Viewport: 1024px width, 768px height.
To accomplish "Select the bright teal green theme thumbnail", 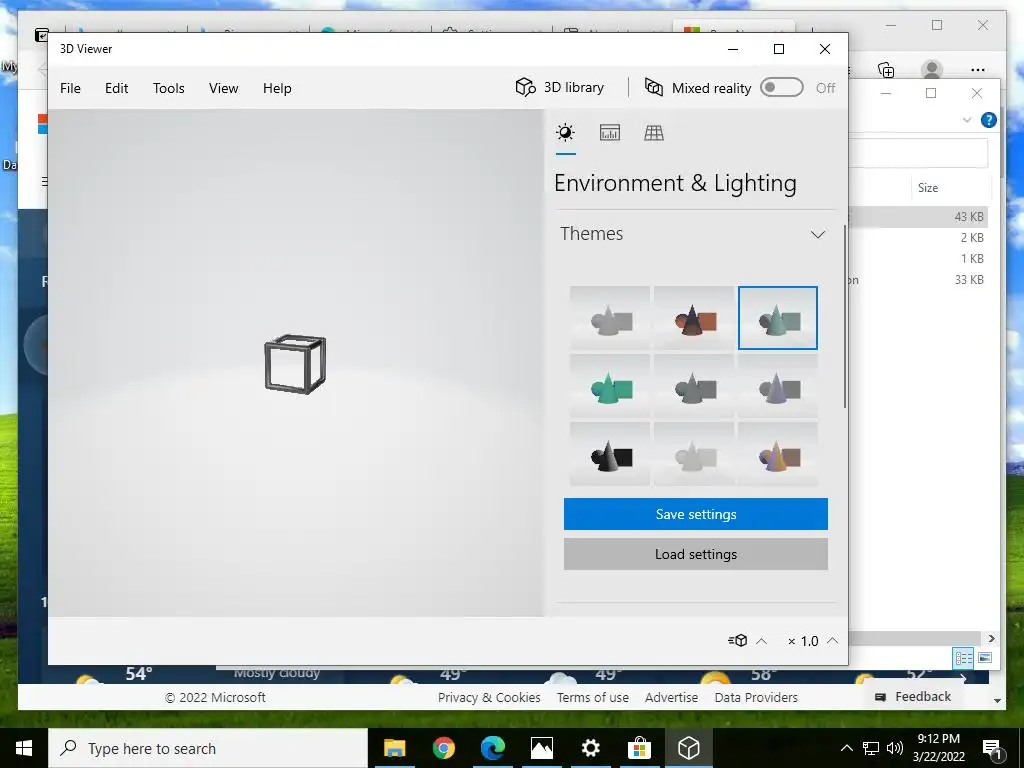I will point(610,386).
